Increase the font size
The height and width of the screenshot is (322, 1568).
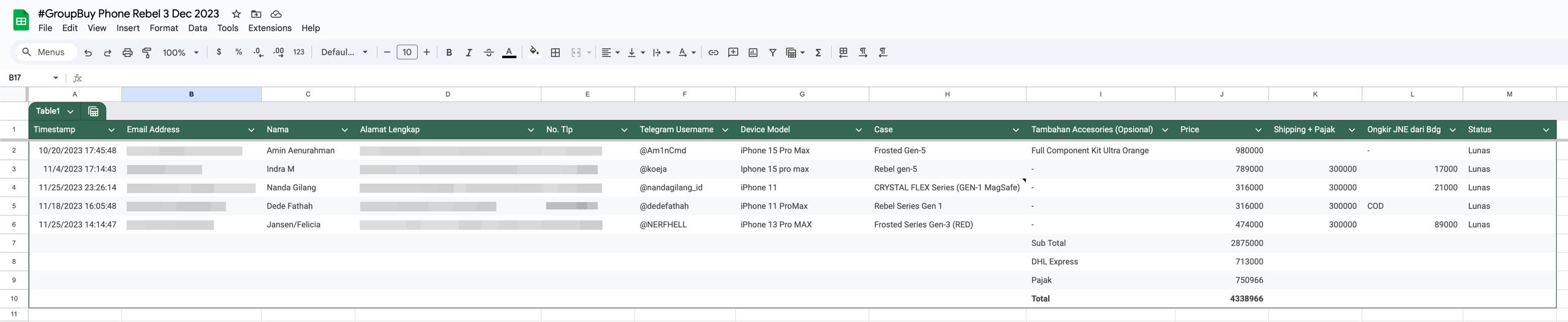coord(426,53)
